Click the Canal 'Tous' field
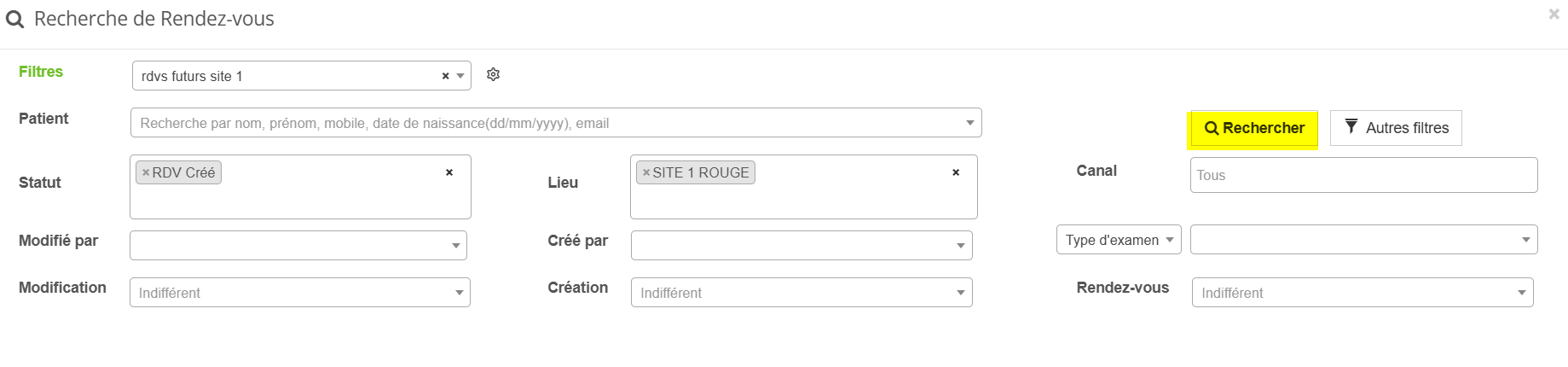Screen dimensions: 1568x367 click(x=1363, y=175)
